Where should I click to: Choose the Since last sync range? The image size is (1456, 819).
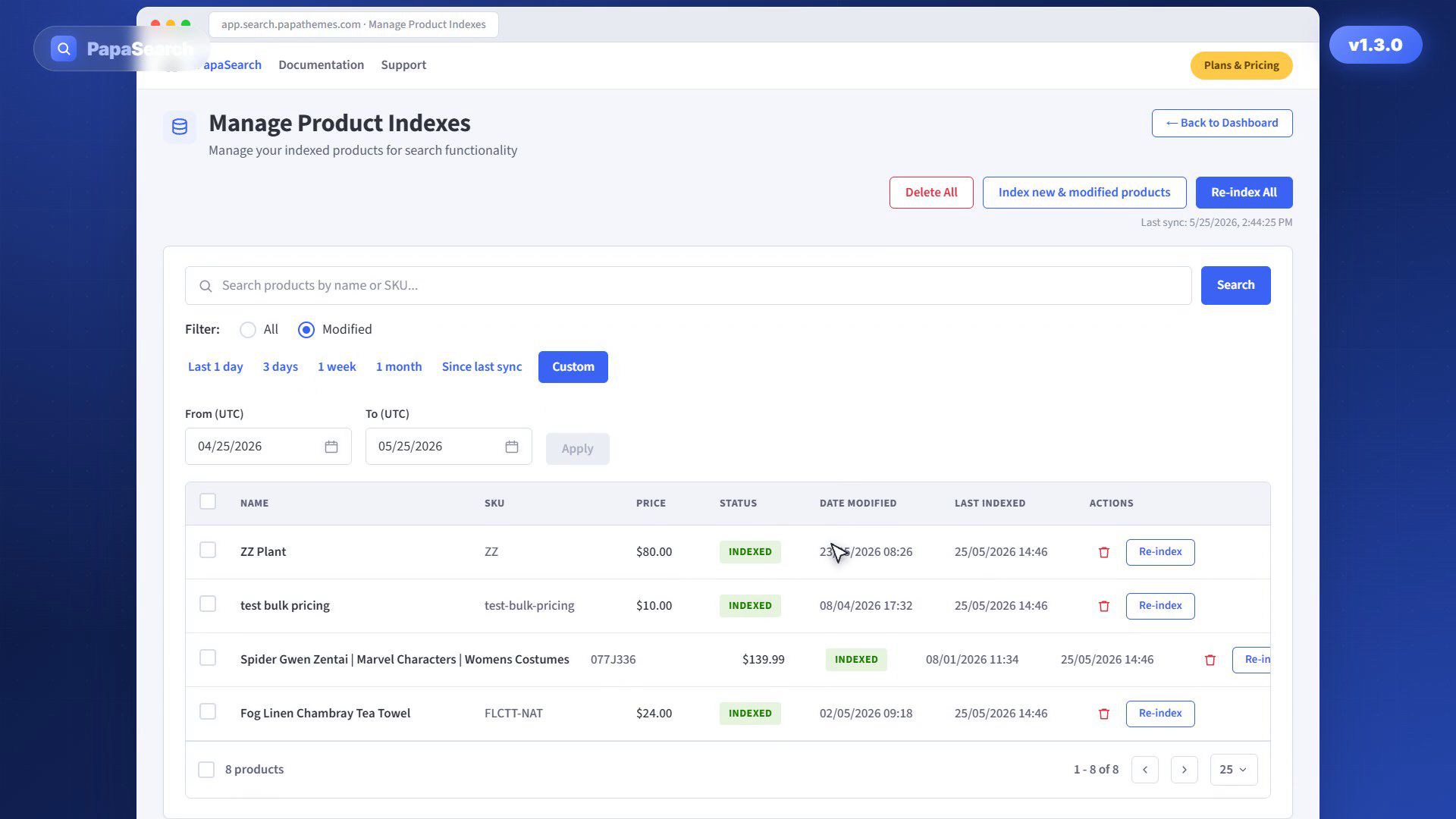482,367
